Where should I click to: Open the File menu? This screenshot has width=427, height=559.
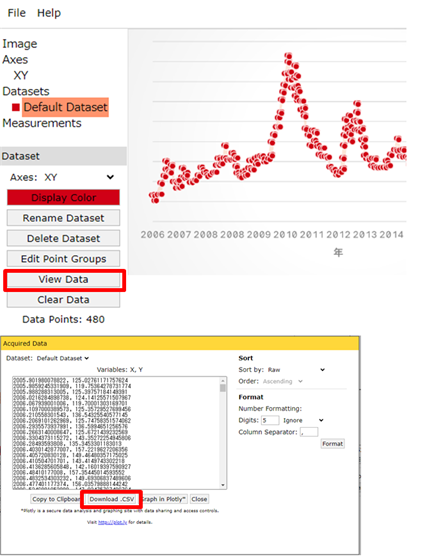pyautogui.click(x=16, y=13)
